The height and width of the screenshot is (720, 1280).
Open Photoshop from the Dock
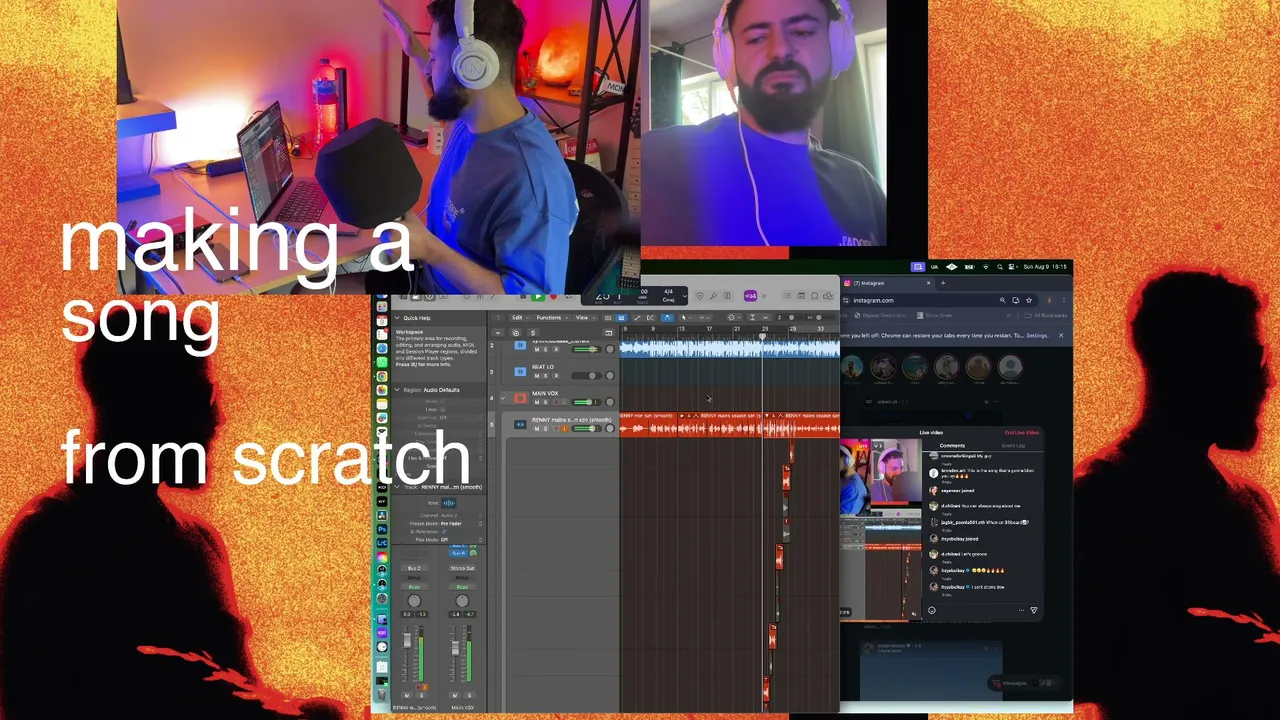pyautogui.click(x=382, y=529)
